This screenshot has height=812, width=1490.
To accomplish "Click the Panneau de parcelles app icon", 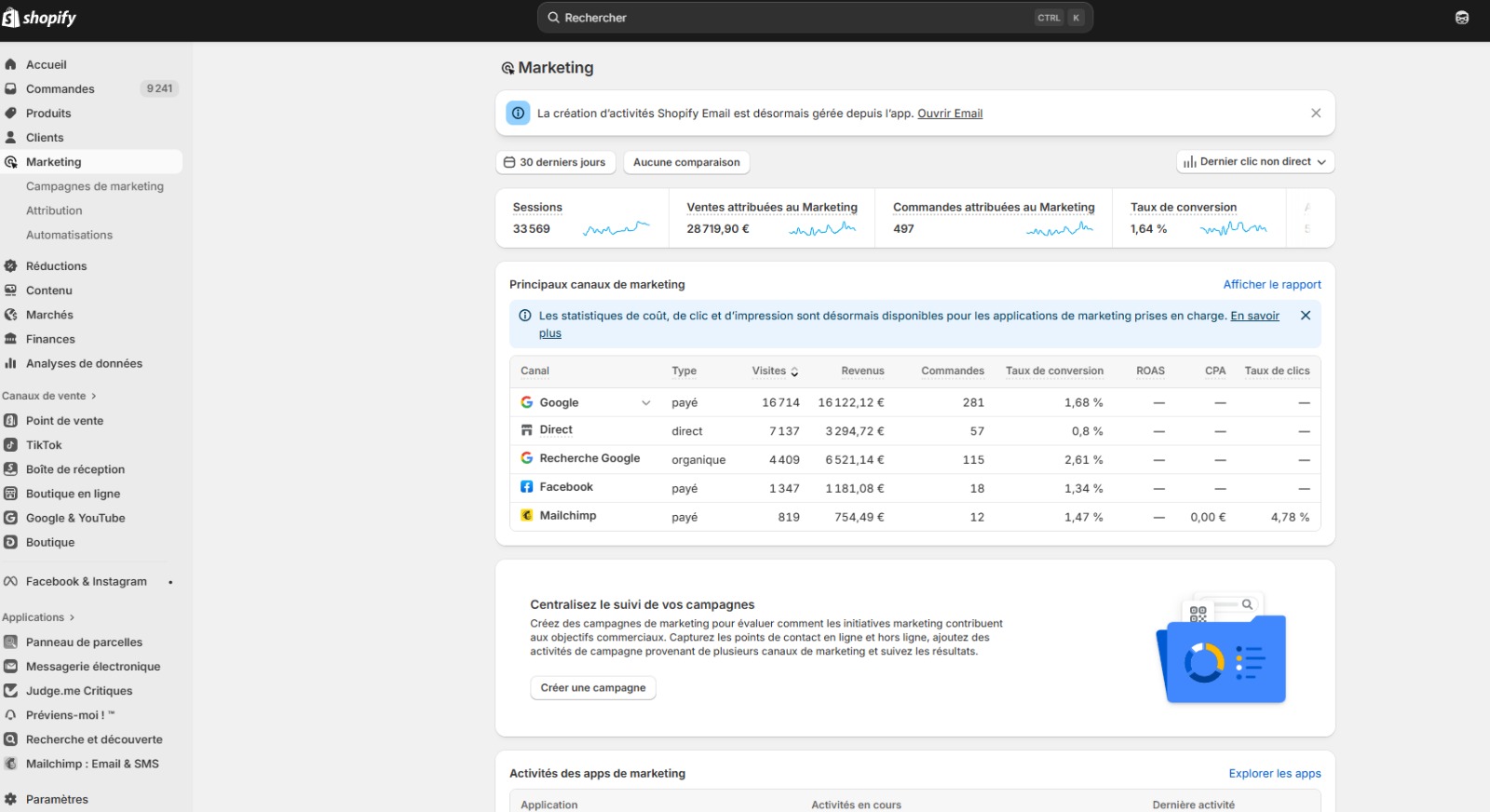I will pos(10,642).
